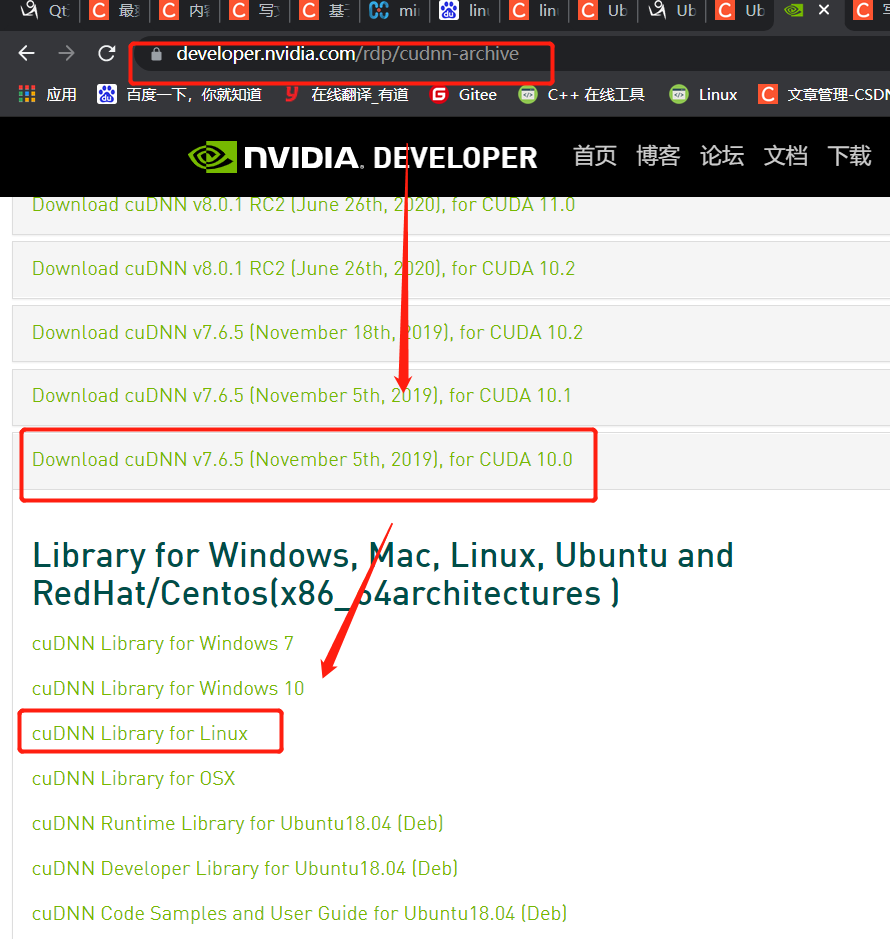890x939 pixels.
Task: Open the Gitee bookmark
Action: coord(464,95)
